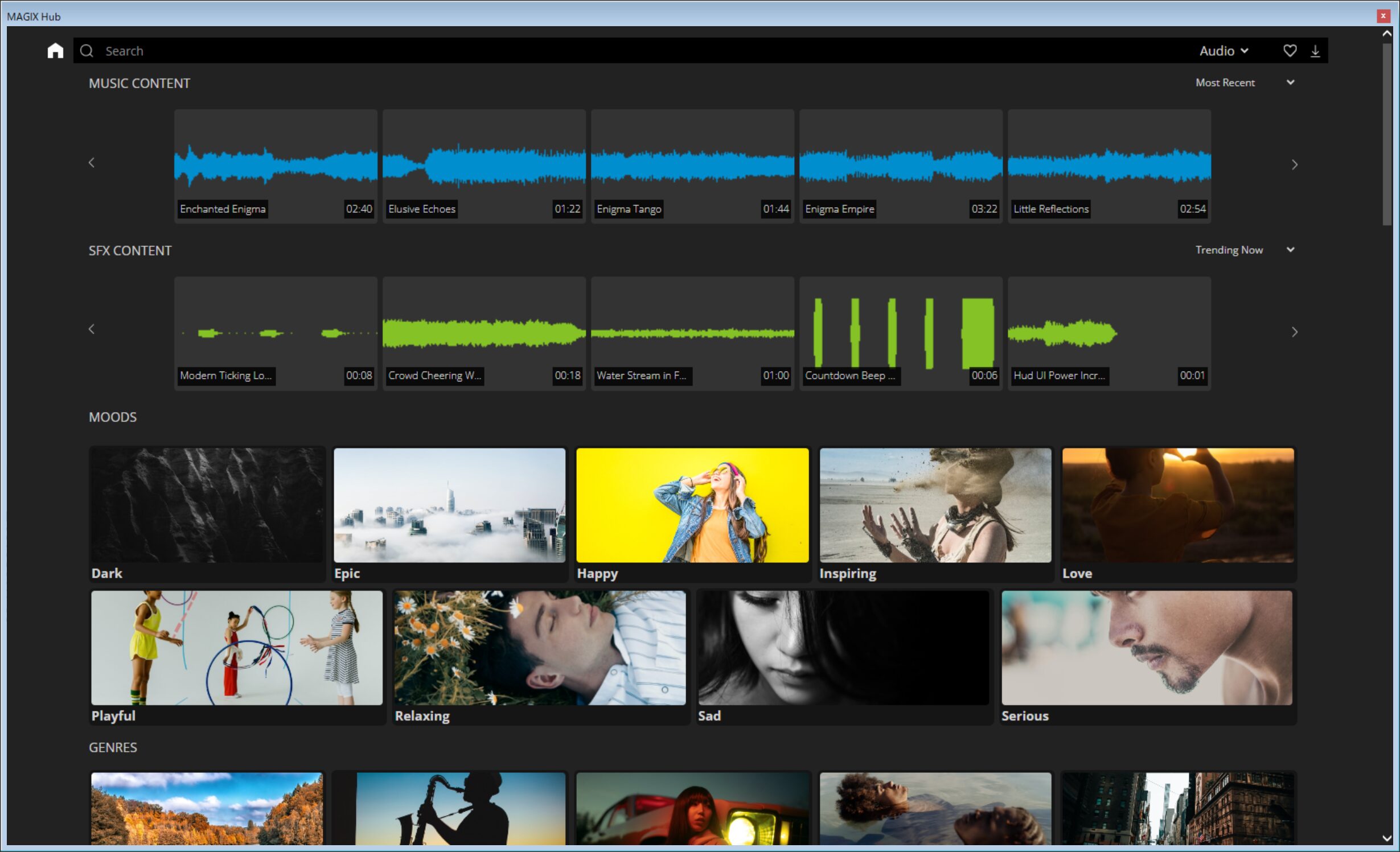Click the 02:40 duration label

tap(359, 209)
